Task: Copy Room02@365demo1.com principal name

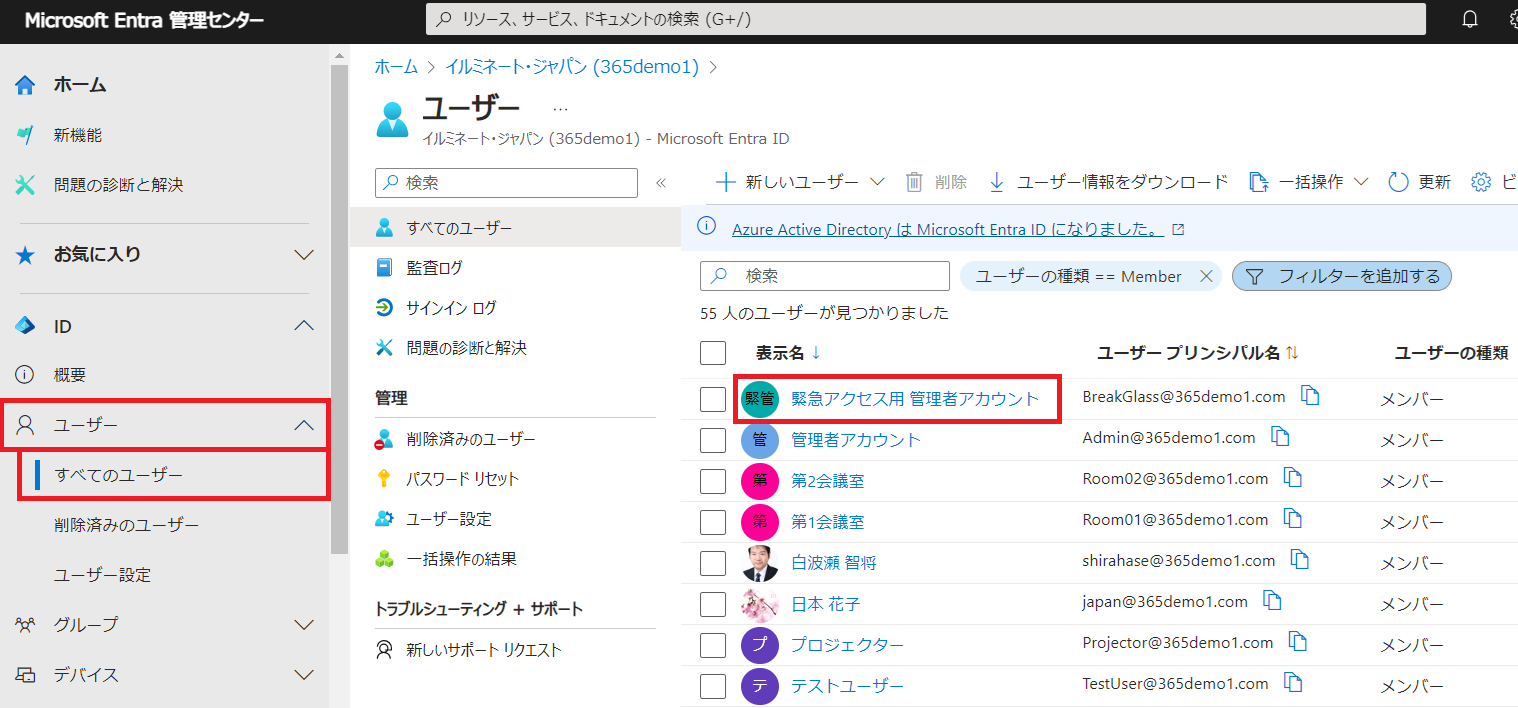Action: coord(1293,477)
